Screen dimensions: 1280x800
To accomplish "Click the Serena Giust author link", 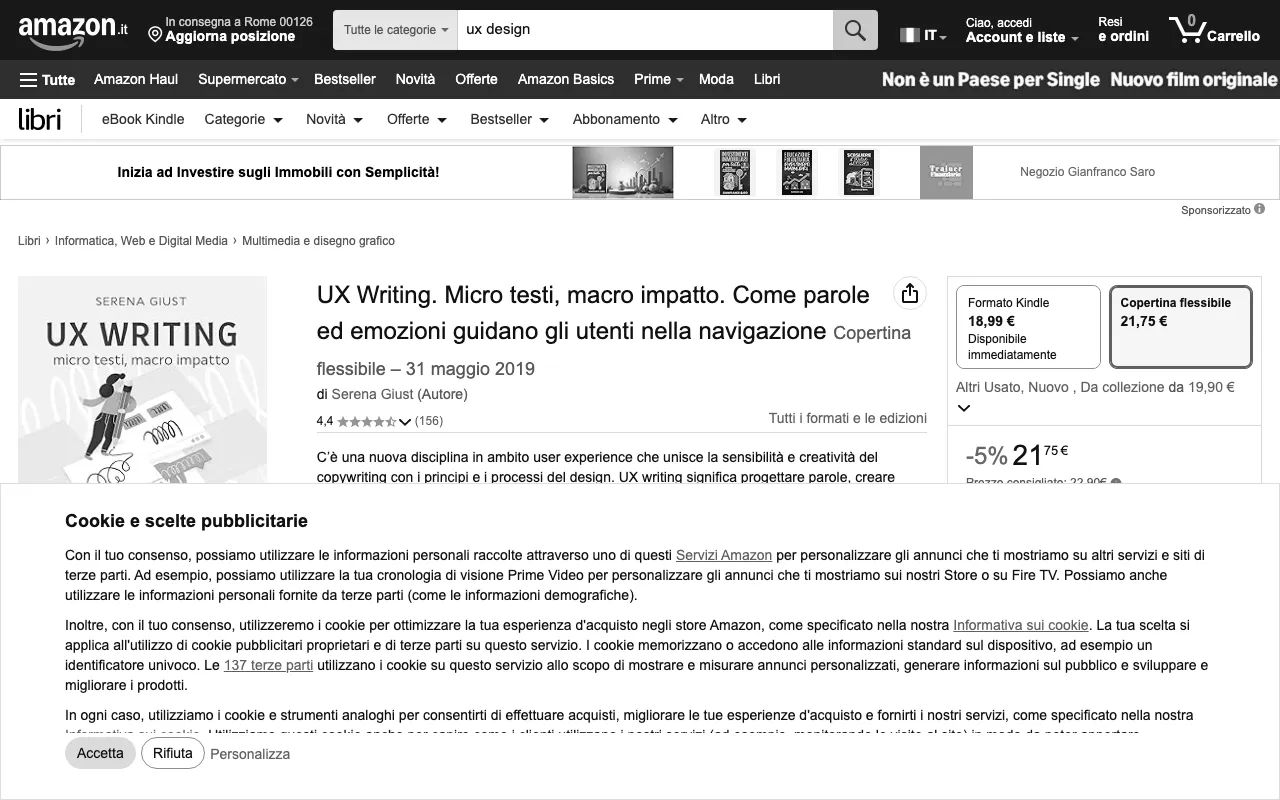I will click(374, 394).
